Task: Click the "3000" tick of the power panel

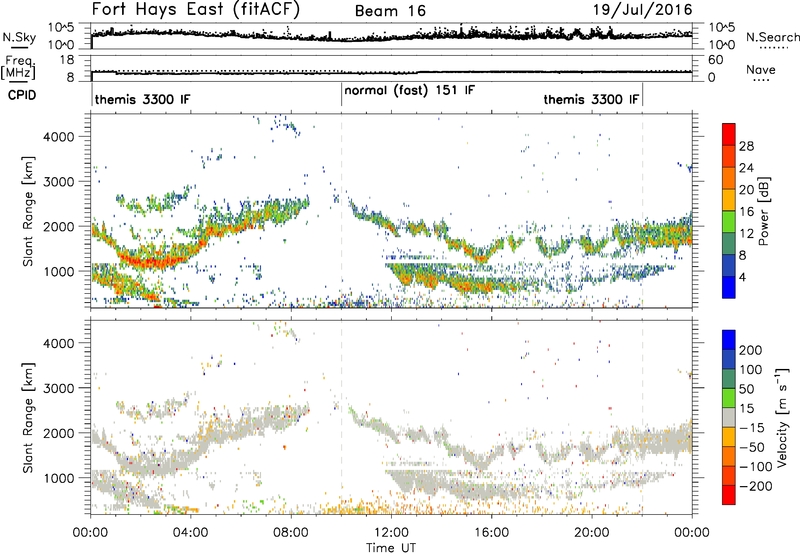Action: point(58,182)
